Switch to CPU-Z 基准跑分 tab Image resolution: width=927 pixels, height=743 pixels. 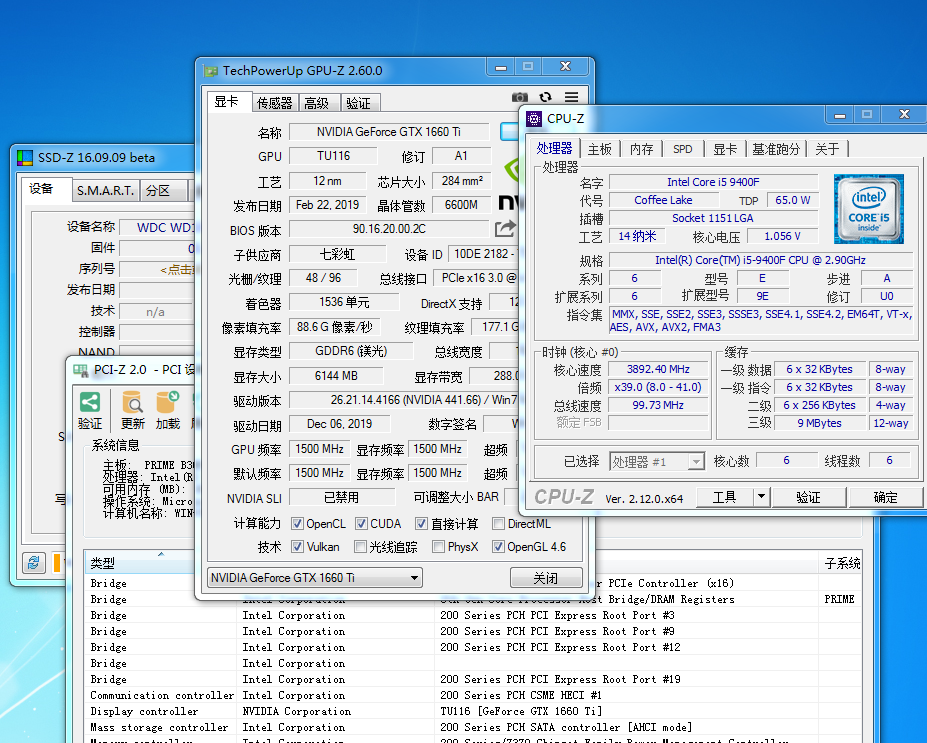[x=776, y=150]
